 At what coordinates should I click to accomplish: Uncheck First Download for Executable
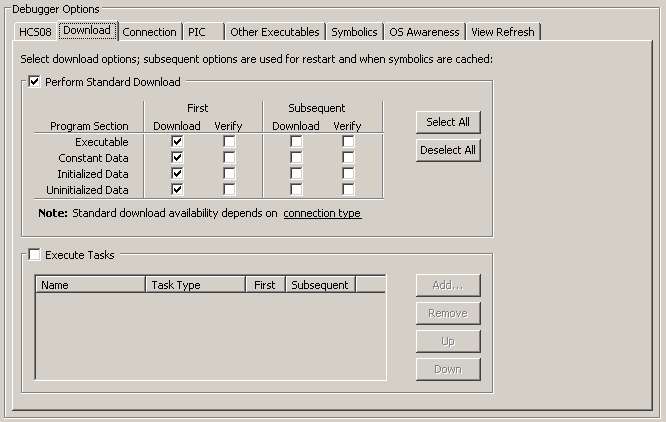pyautogui.click(x=177, y=141)
